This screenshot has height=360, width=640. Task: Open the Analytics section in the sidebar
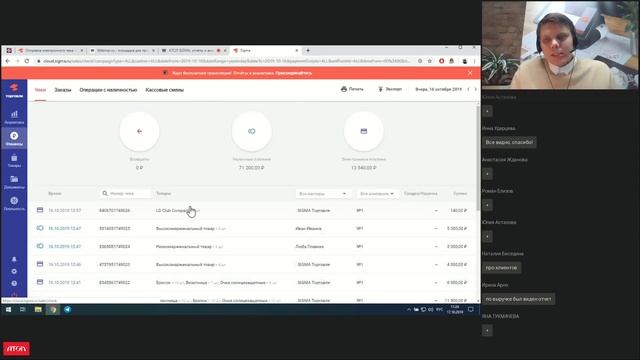pos(14,117)
